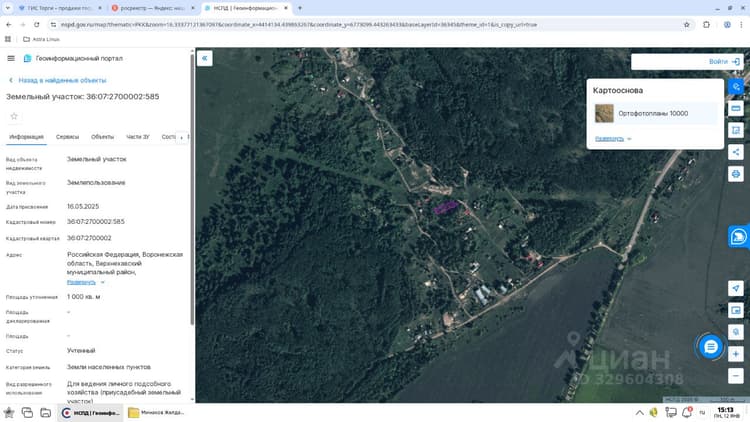Open the file manager in the taskbar

pos(45,412)
